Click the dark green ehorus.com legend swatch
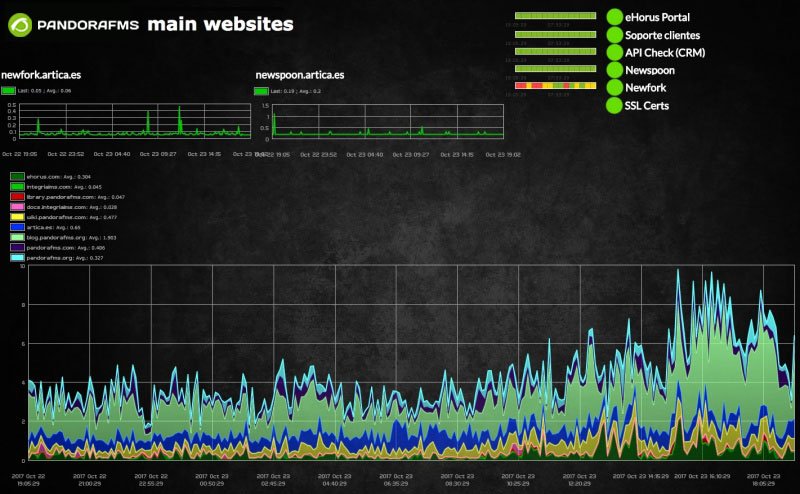 pyautogui.click(x=17, y=177)
